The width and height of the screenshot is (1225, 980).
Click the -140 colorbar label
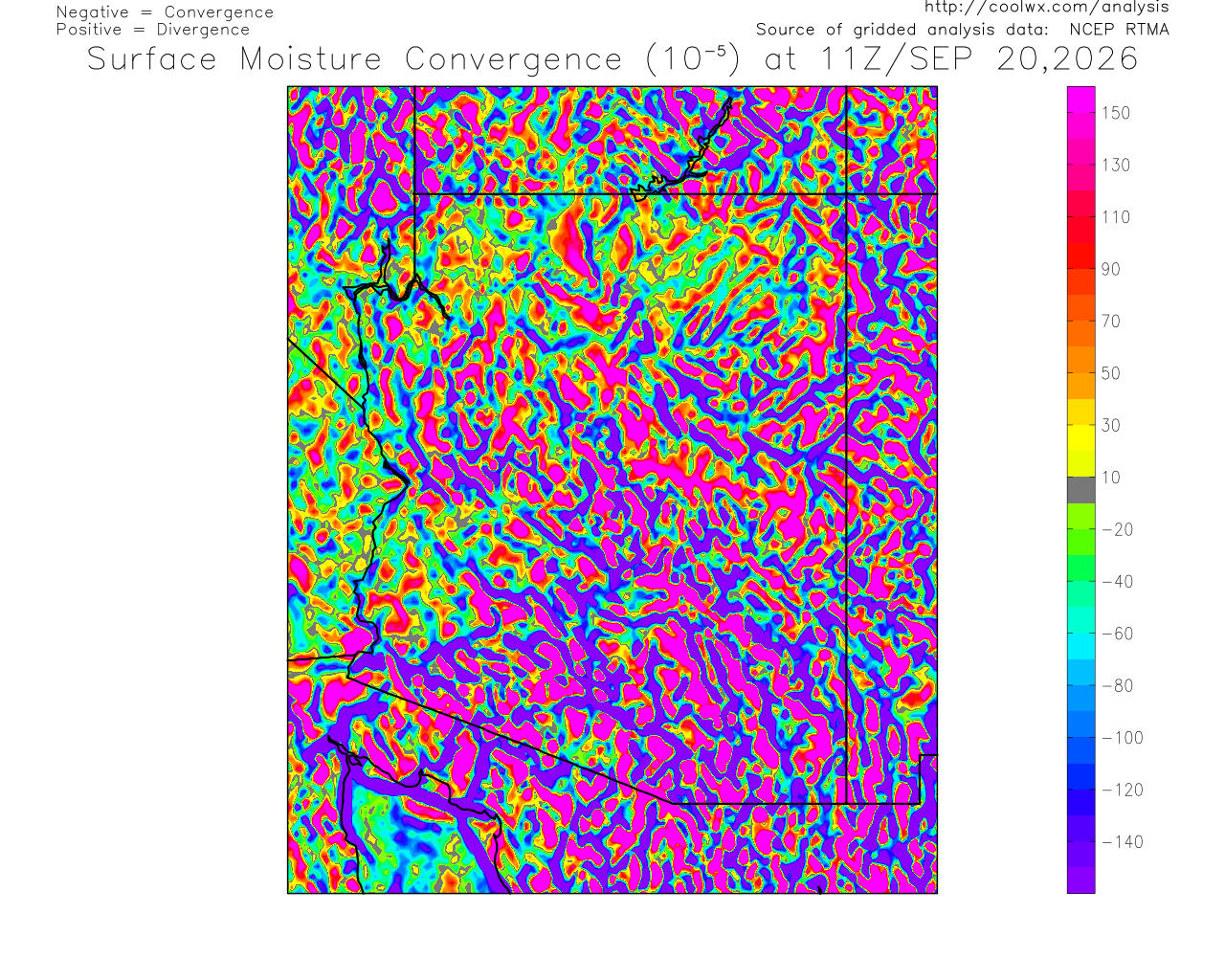(1123, 842)
